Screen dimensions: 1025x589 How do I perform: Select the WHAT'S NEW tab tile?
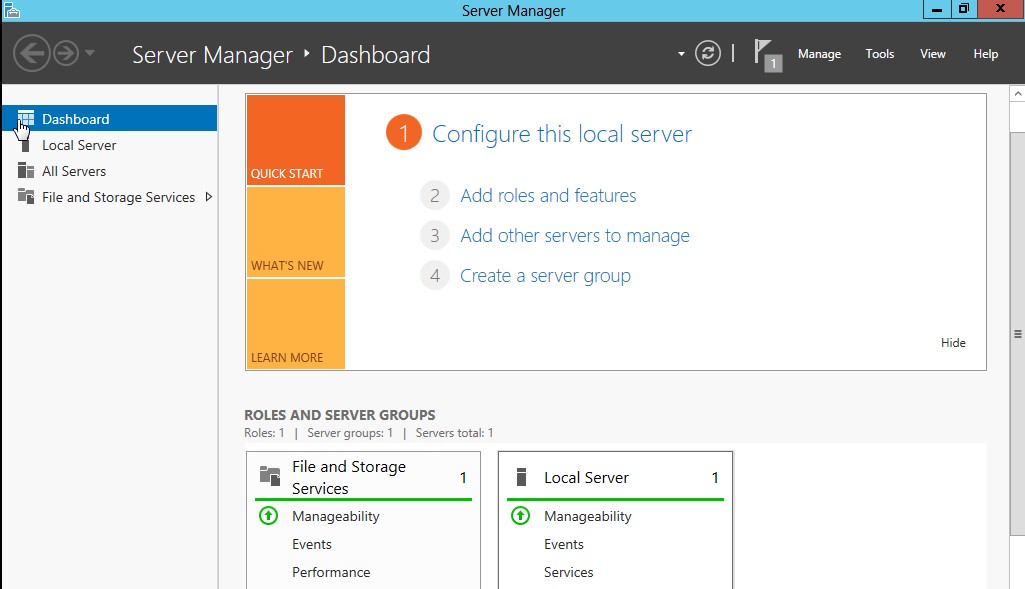(295, 232)
